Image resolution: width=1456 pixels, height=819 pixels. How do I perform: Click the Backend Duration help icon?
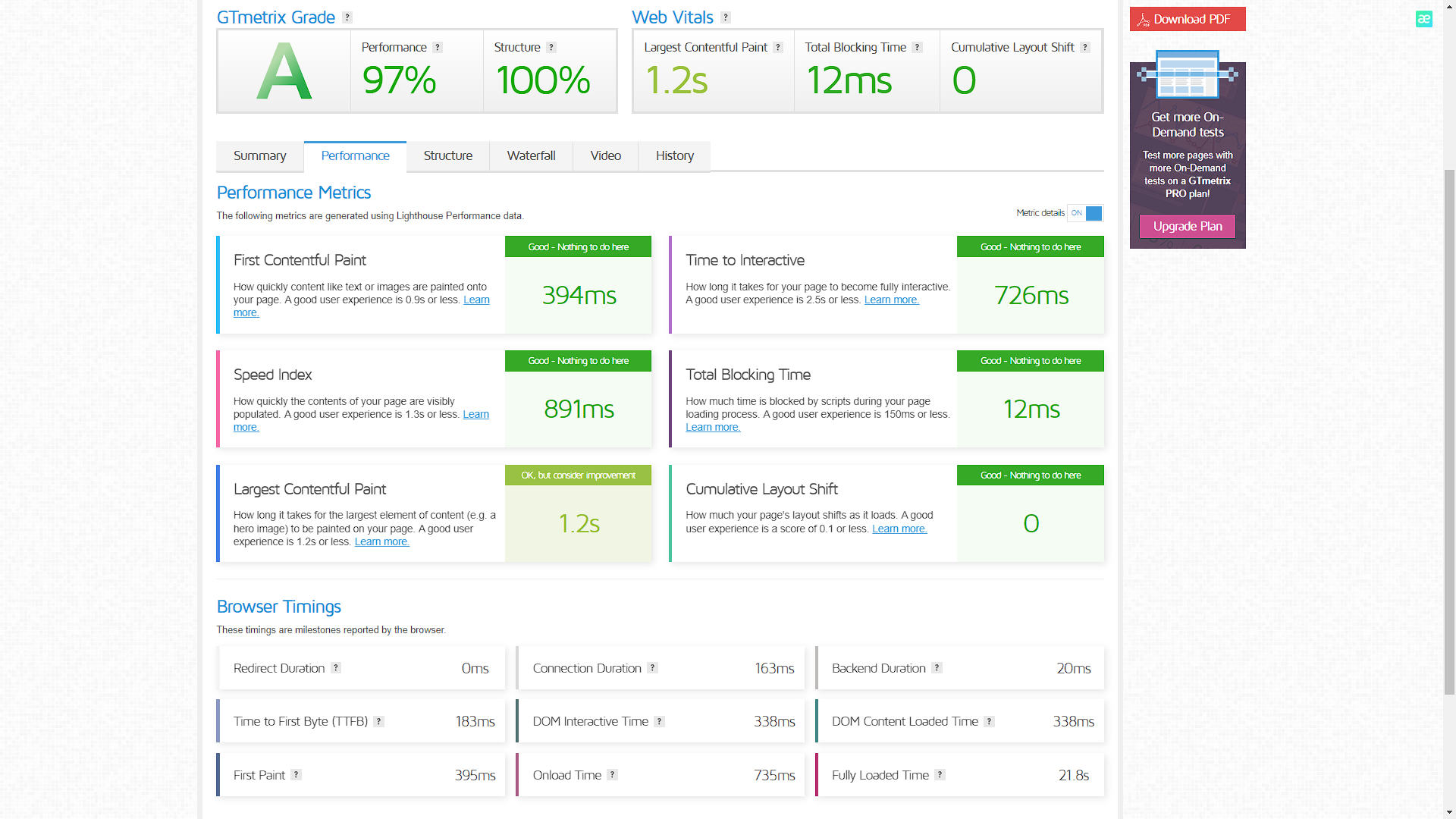[937, 668]
